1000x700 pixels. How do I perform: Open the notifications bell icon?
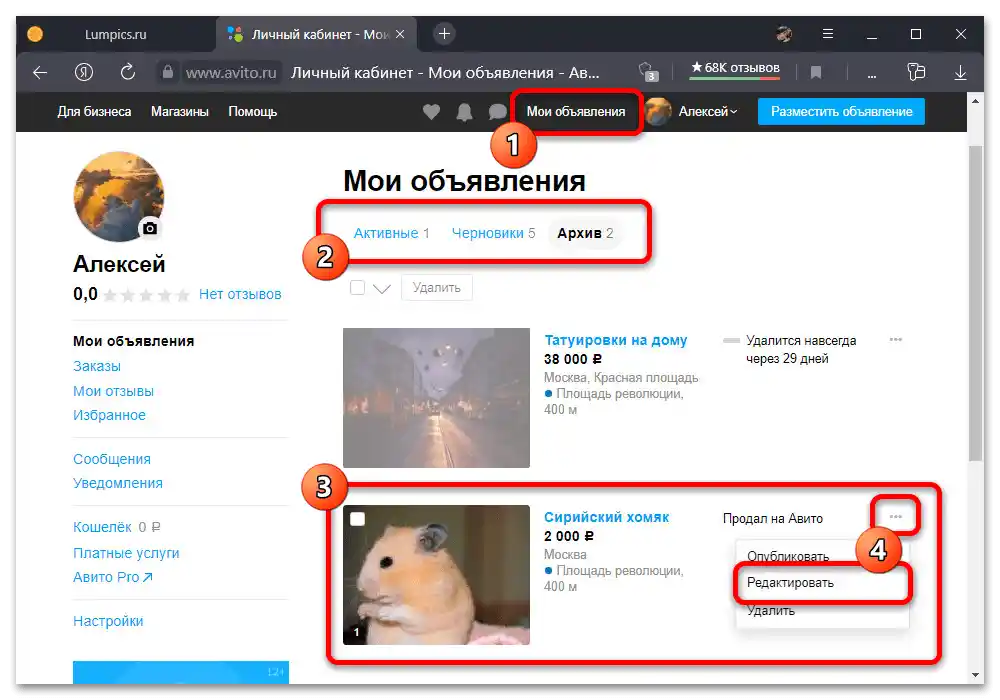point(464,112)
